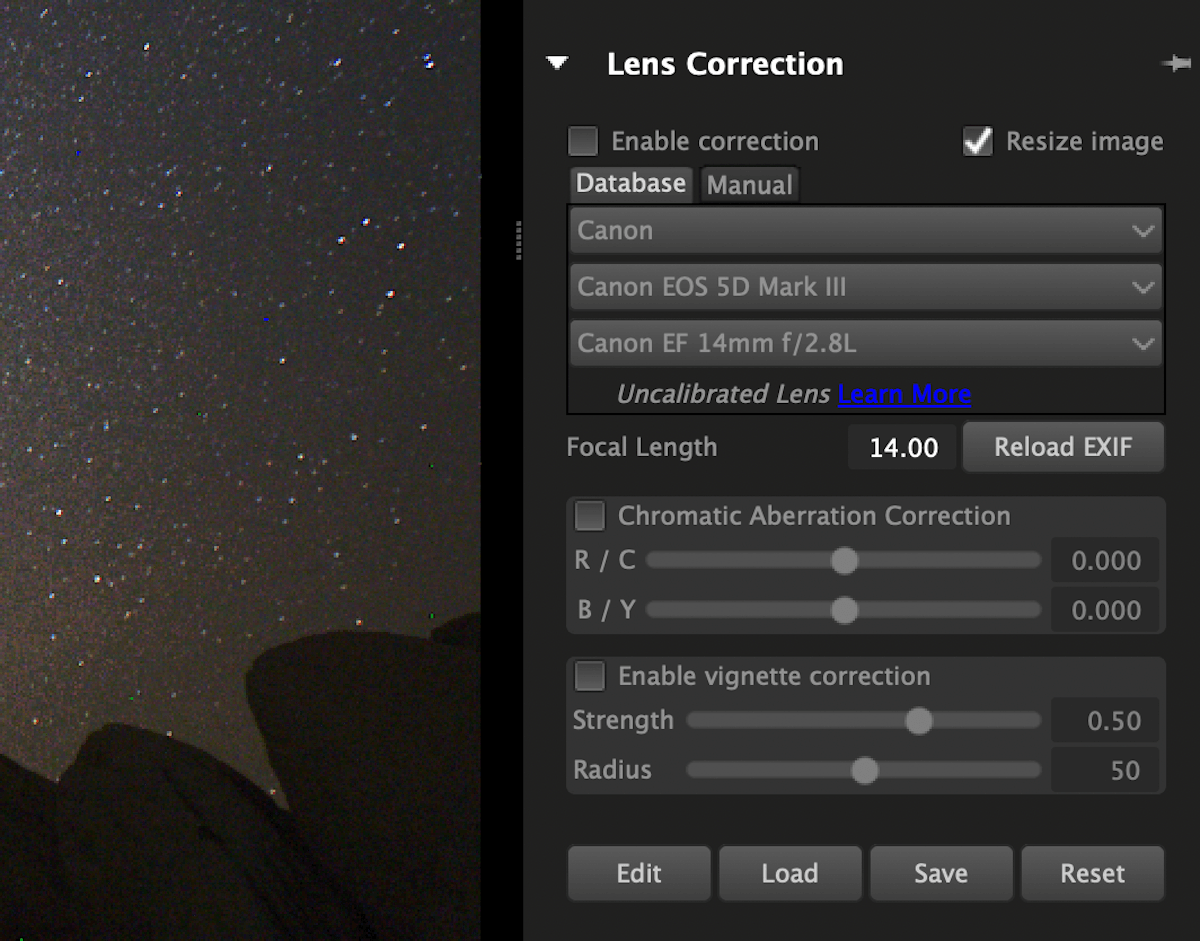The height and width of the screenshot is (941, 1200).
Task: Collapse the Lens Correction panel disclosure triangle
Action: [558, 63]
